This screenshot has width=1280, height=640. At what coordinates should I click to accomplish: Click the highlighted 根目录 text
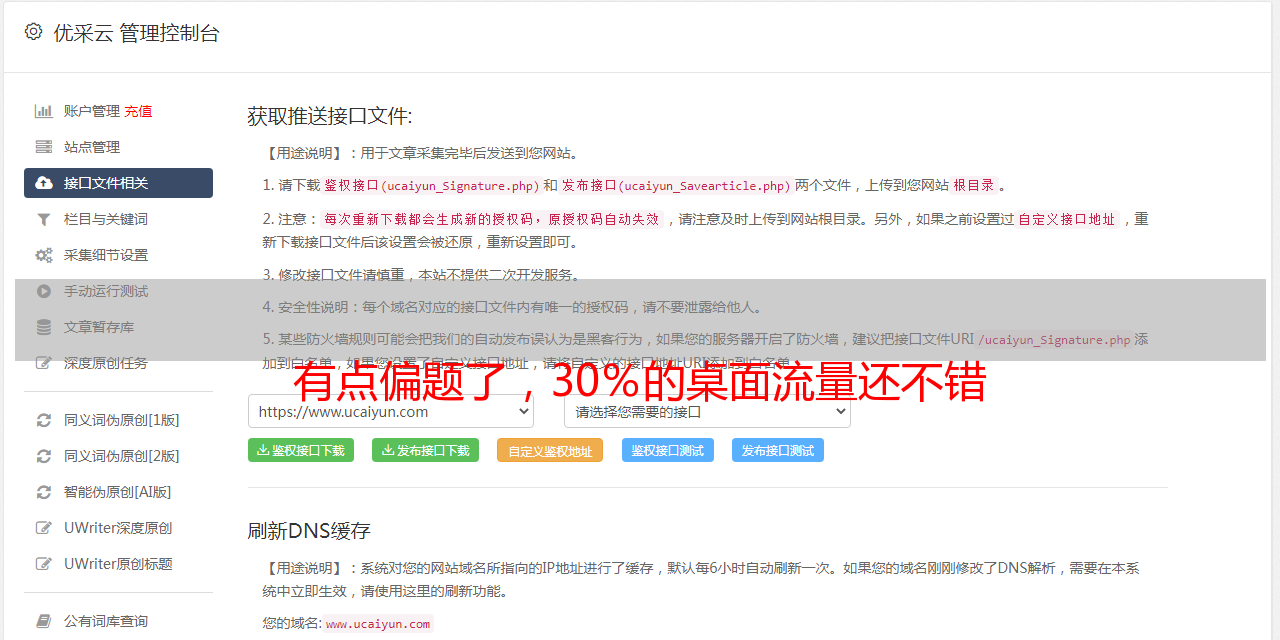(x=974, y=185)
